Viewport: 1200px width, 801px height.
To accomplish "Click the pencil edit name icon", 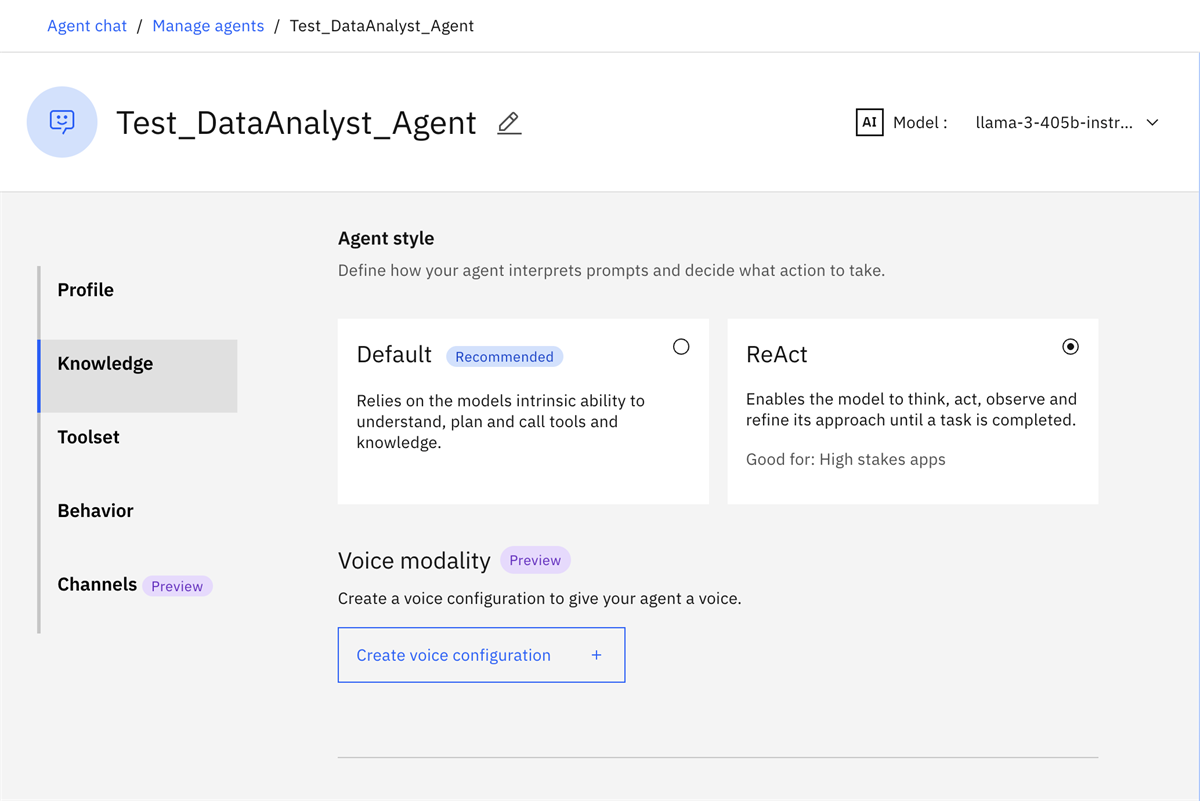I will 509,123.
